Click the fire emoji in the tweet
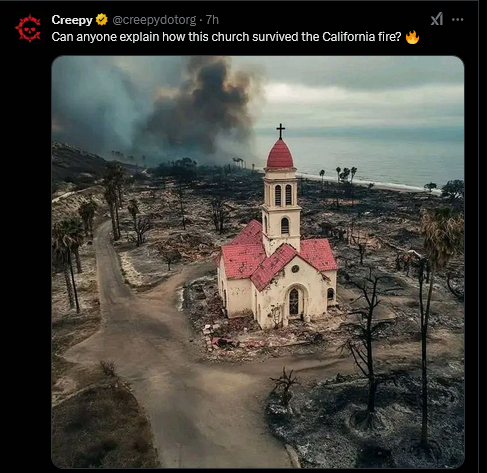Image resolution: width=487 pixels, height=473 pixels. click(412, 37)
